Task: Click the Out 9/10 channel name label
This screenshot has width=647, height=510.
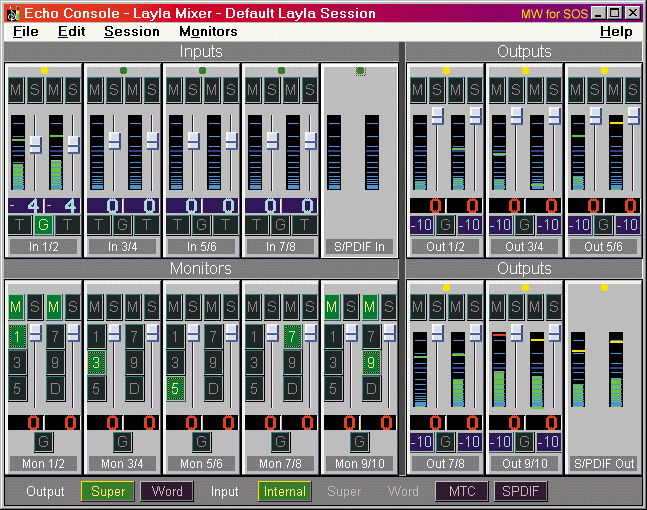Action: click(x=524, y=463)
